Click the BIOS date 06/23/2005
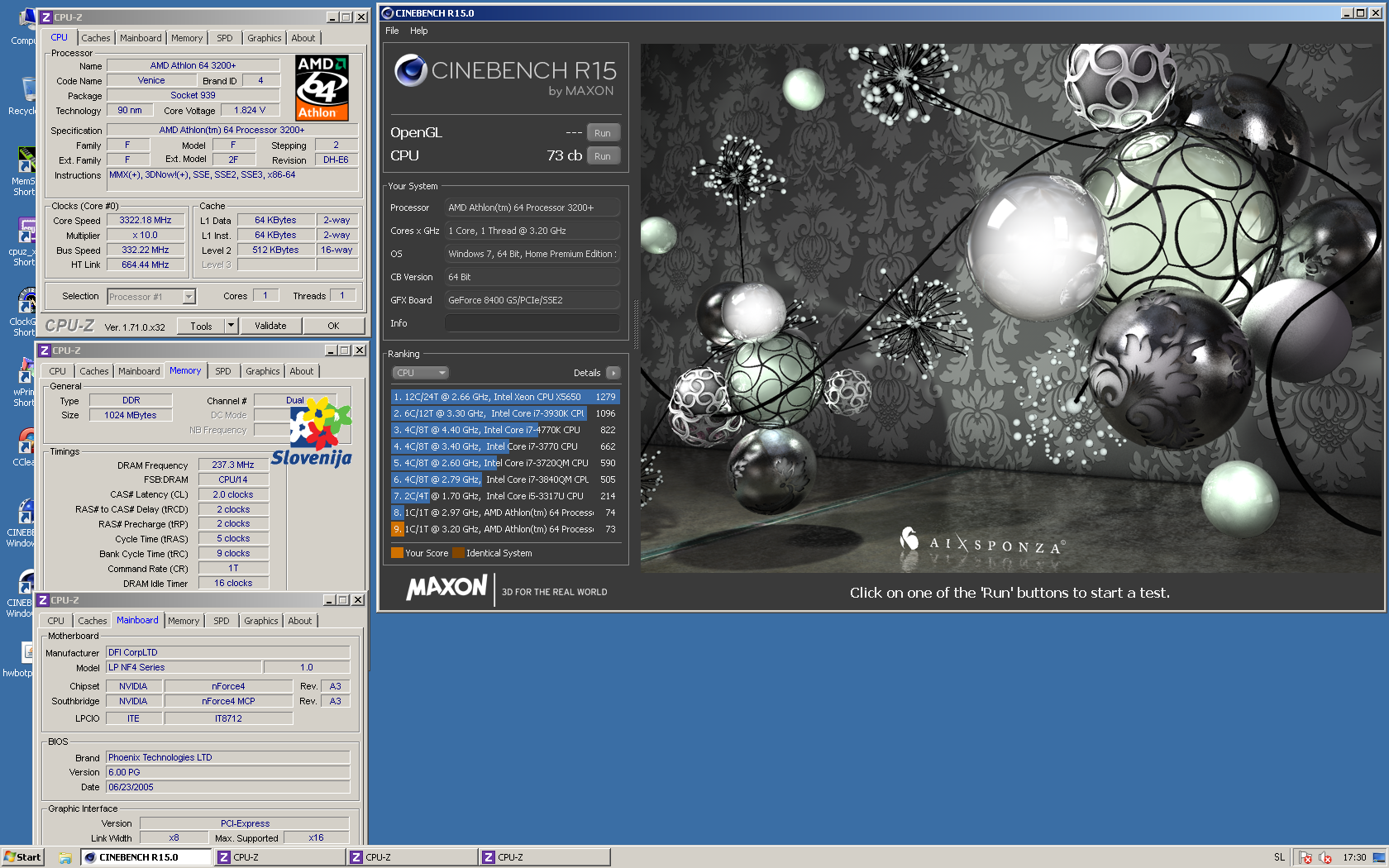This screenshot has height=868, width=1389. pyautogui.click(x=227, y=787)
